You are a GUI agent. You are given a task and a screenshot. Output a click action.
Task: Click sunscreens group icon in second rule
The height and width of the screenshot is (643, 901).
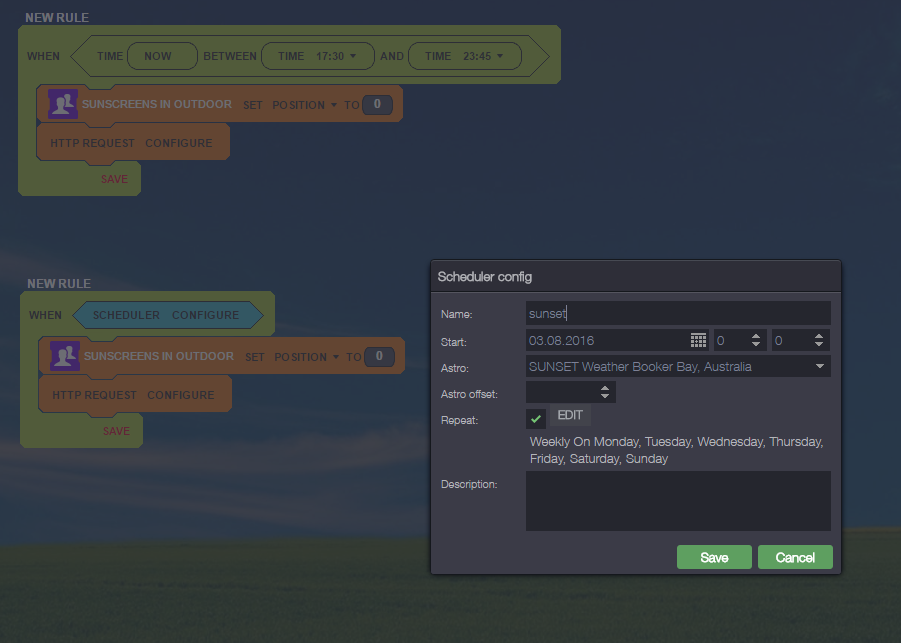click(64, 356)
